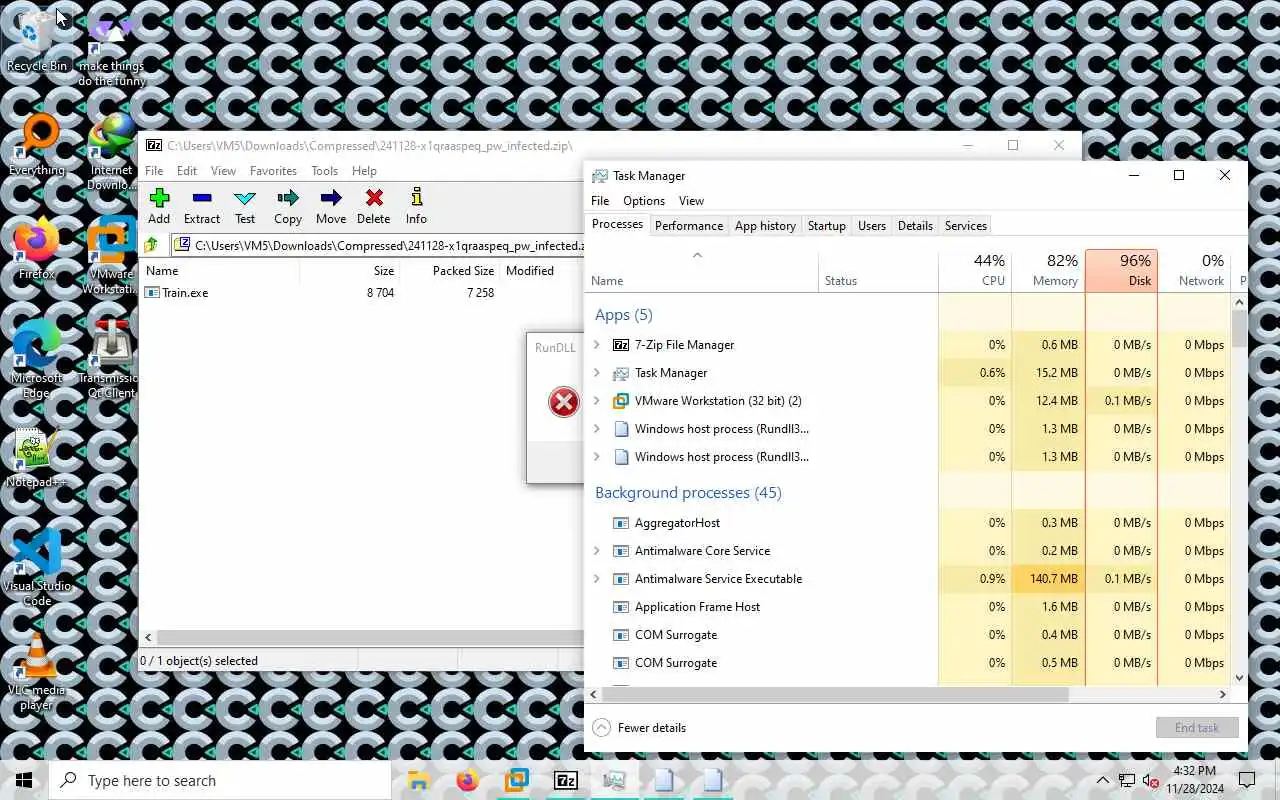Select the 'make things do the funny' shortcut
This screenshot has width=1280, height=800.
112,48
